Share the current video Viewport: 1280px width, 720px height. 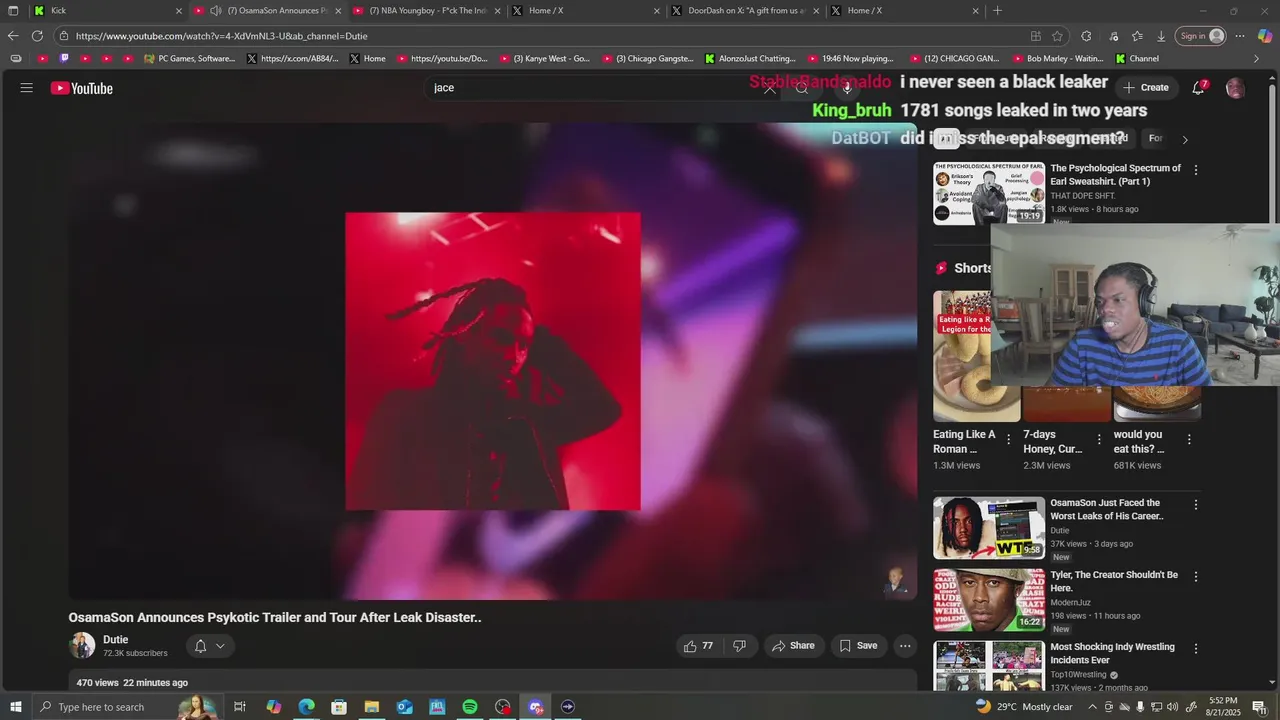793,646
